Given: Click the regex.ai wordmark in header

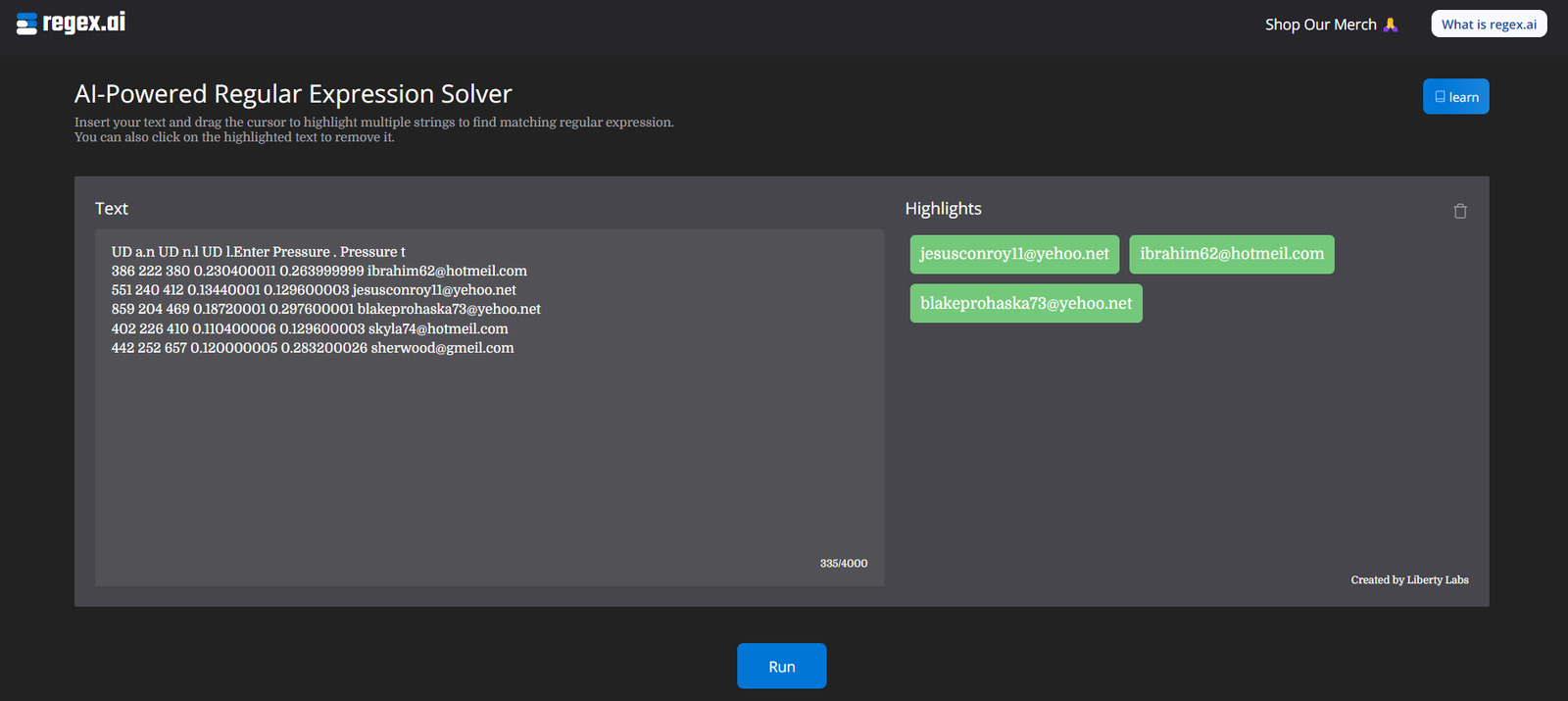Looking at the screenshot, I should pyautogui.click(x=83, y=23).
